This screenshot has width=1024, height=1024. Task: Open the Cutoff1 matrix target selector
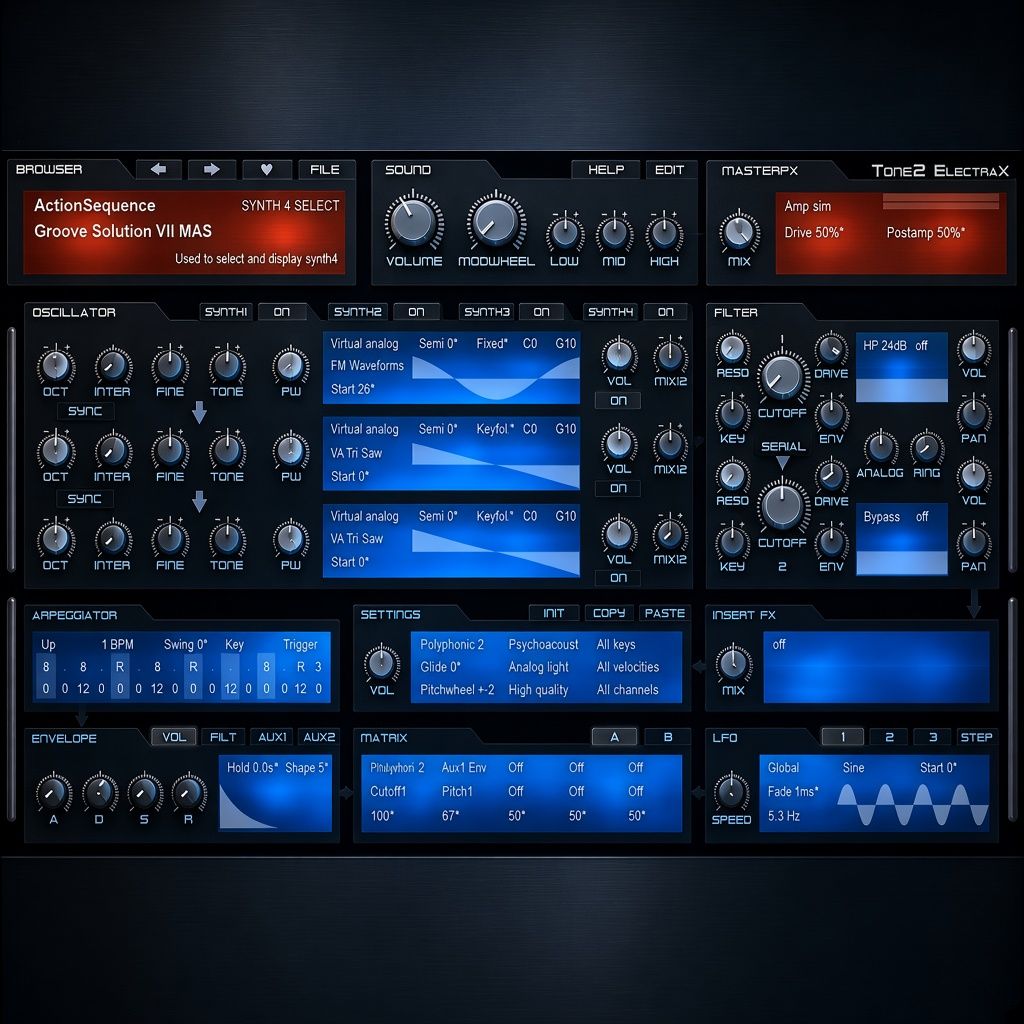click(388, 792)
